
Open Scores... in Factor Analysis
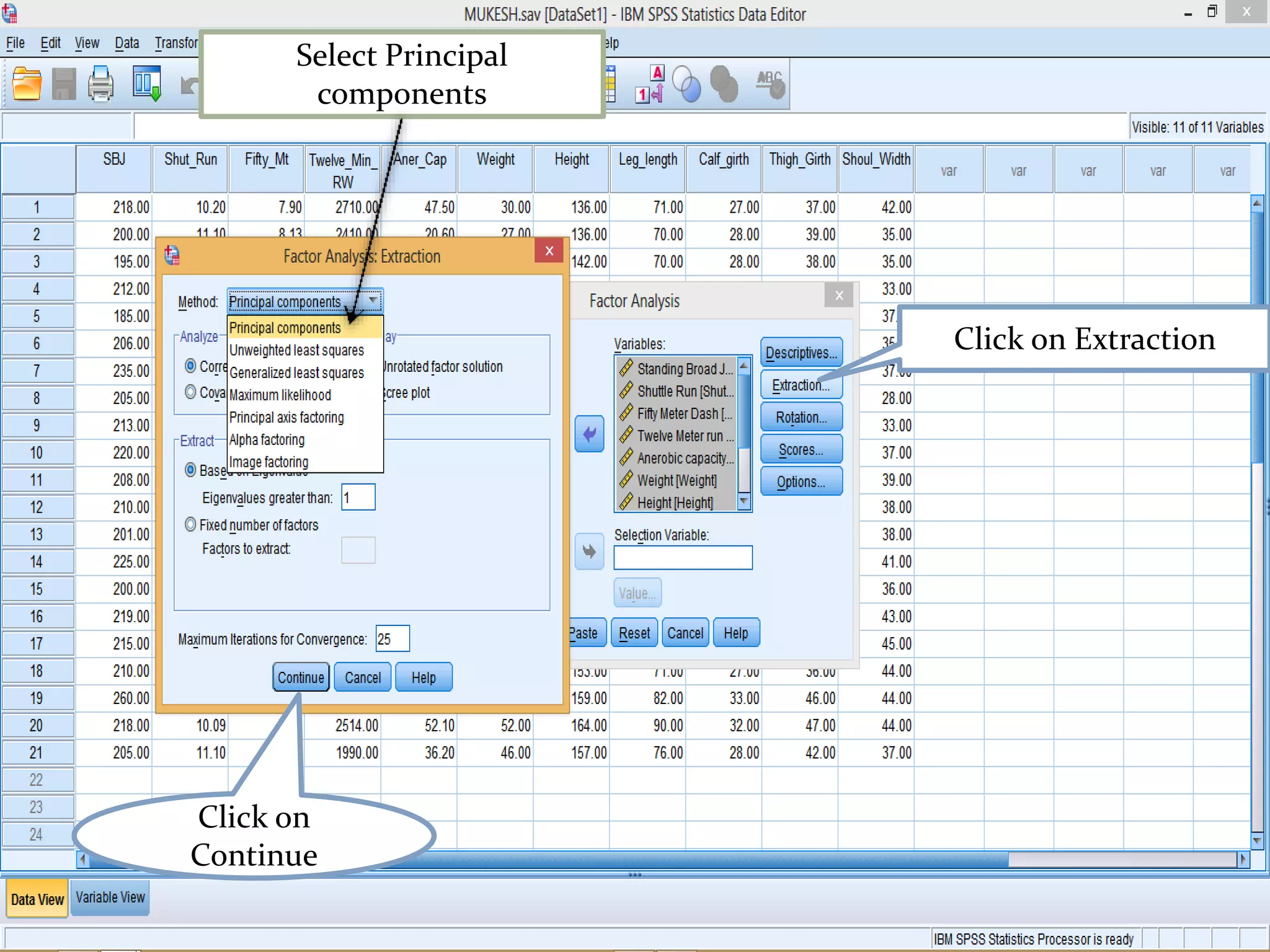point(801,449)
